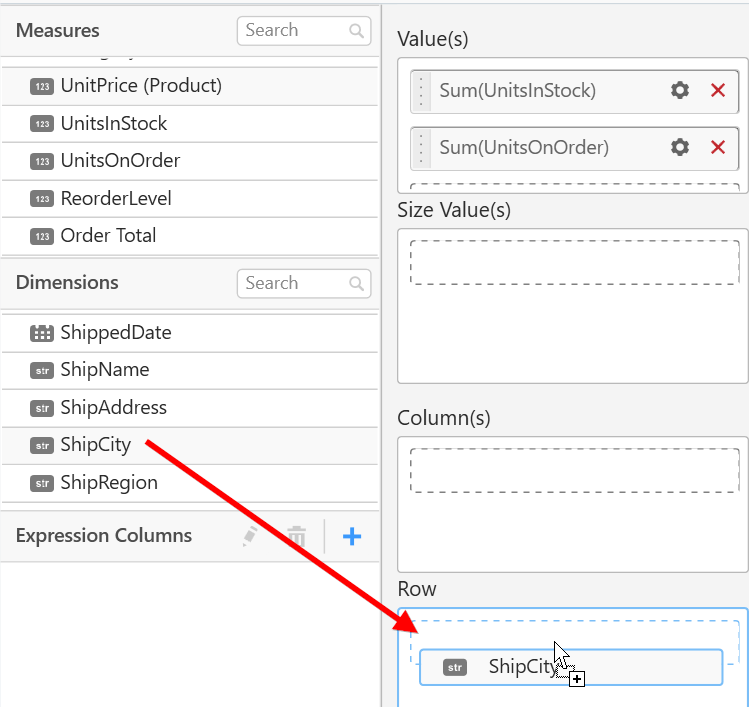Pick the ShippedDate dimension

115,333
